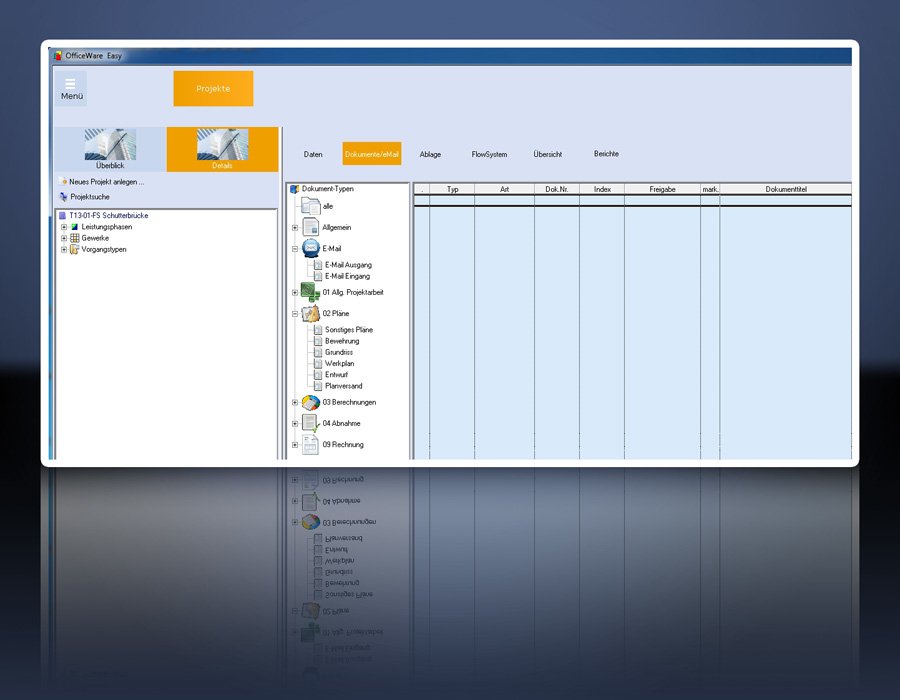This screenshot has width=900, height=700.
Task: Open the Berichte tab
Action: coord(606,154)
